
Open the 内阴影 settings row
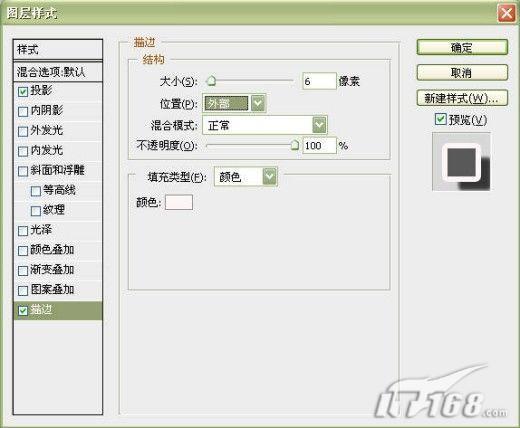click(x=58, y=111)
